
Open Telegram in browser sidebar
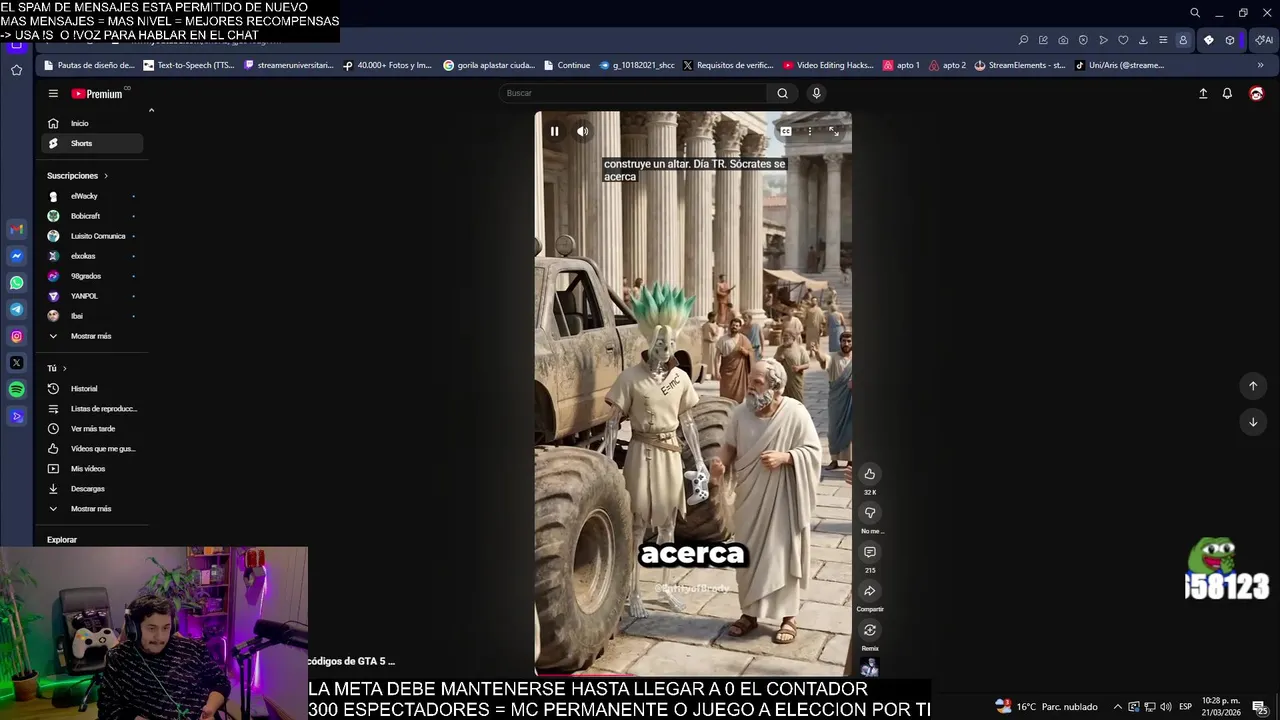click(x=16, y=310)
